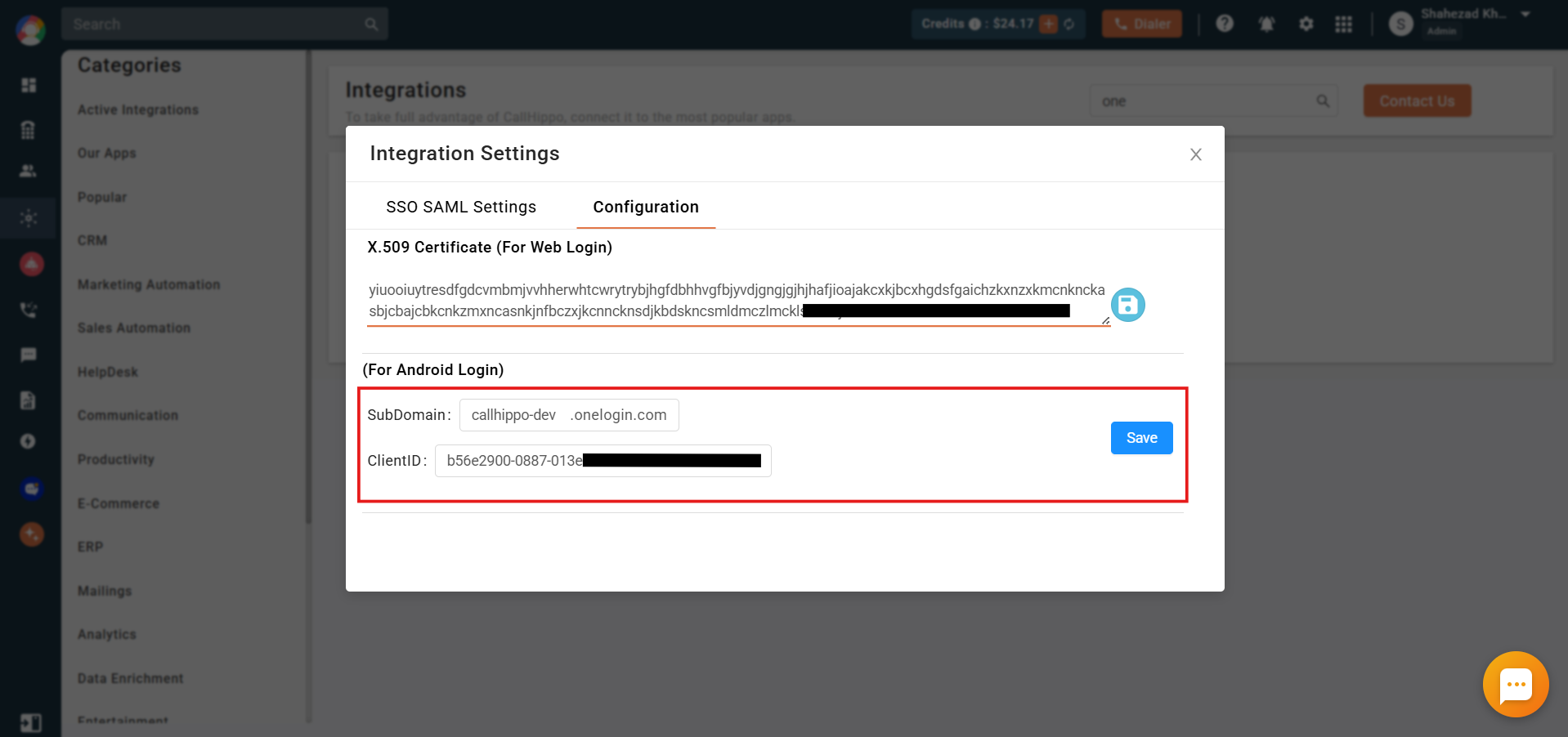Screen dimensions: 1568x737
Task: Click the user avatar S icon
Action: pos(1401,24)
